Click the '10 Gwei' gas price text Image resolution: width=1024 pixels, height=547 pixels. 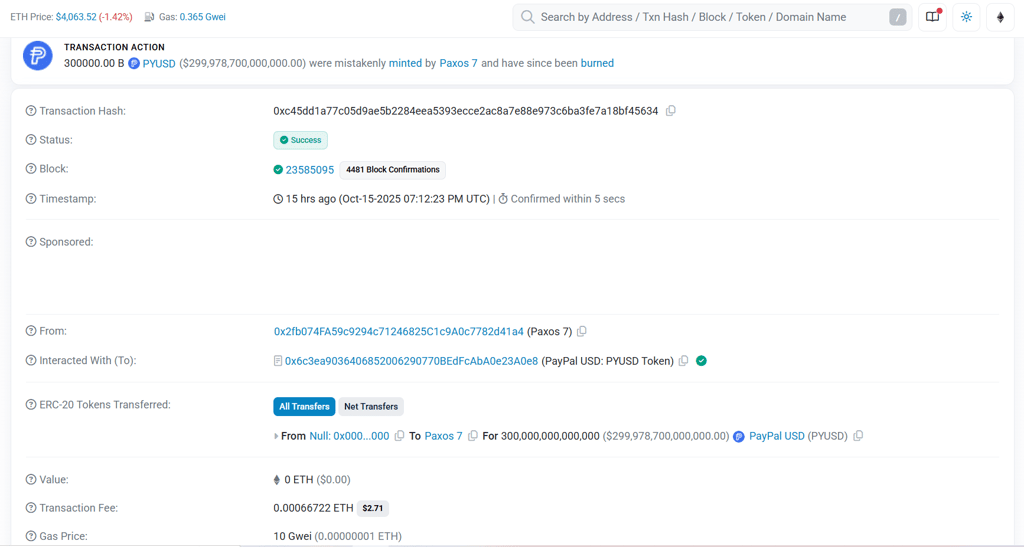[x=293, y=536]
